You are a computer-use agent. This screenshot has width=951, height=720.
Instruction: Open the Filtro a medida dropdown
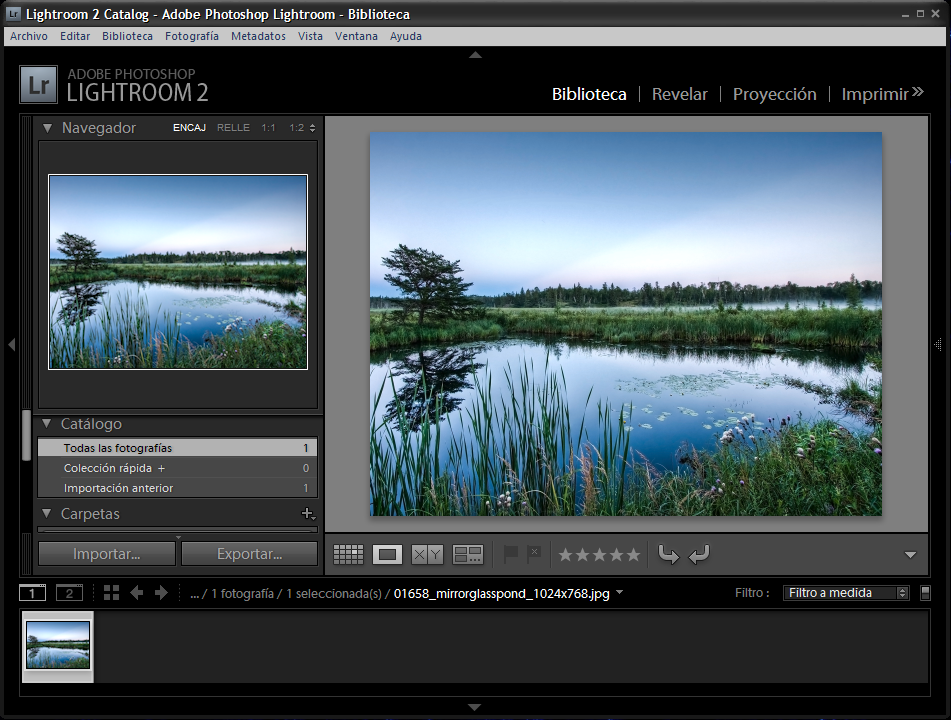click(x=846, y=593)
